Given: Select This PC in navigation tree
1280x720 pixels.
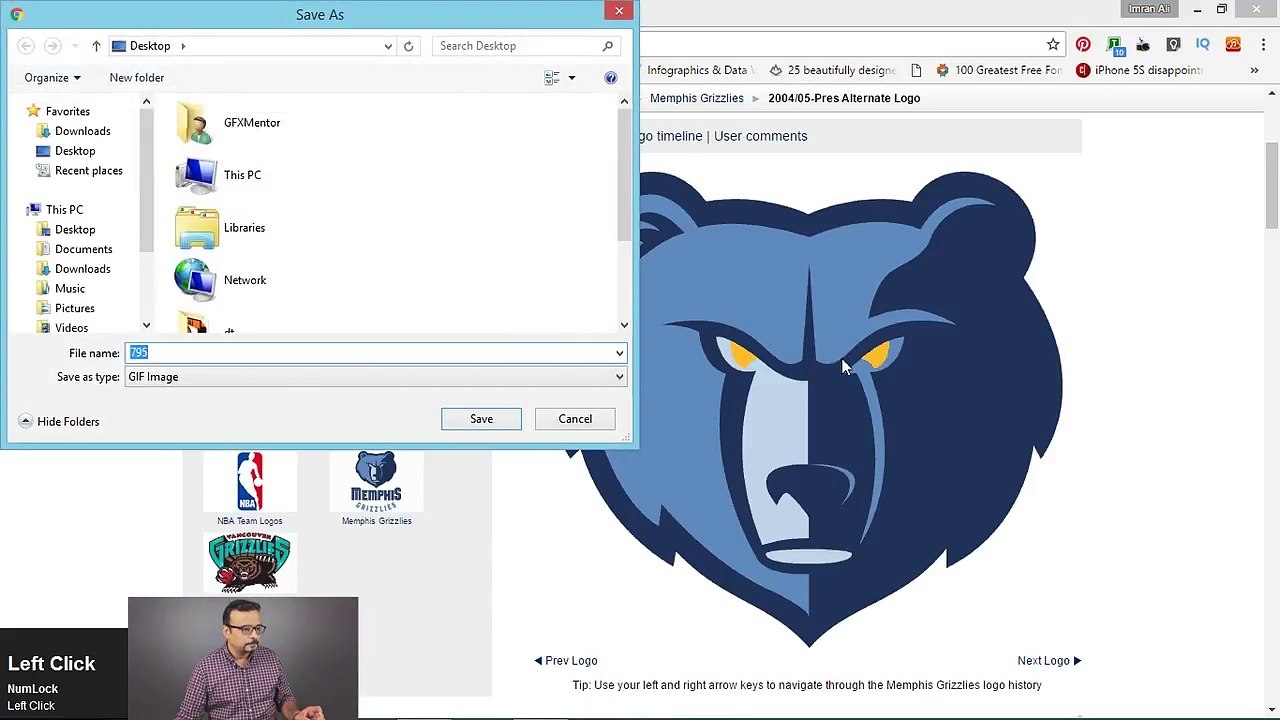Looking at the screenshot, I should 64,210.
